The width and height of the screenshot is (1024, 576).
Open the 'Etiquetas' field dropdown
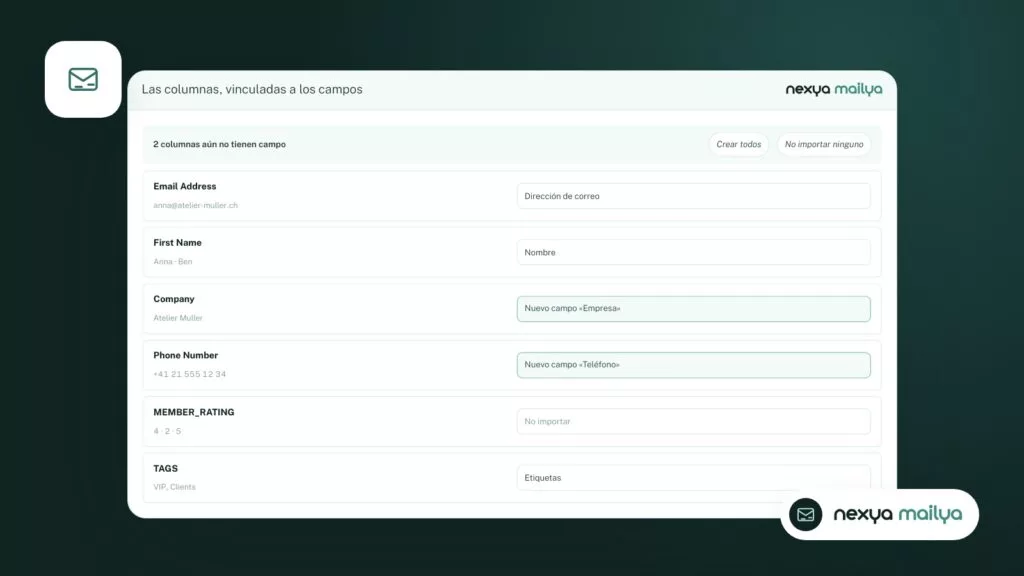click(694, 477)
